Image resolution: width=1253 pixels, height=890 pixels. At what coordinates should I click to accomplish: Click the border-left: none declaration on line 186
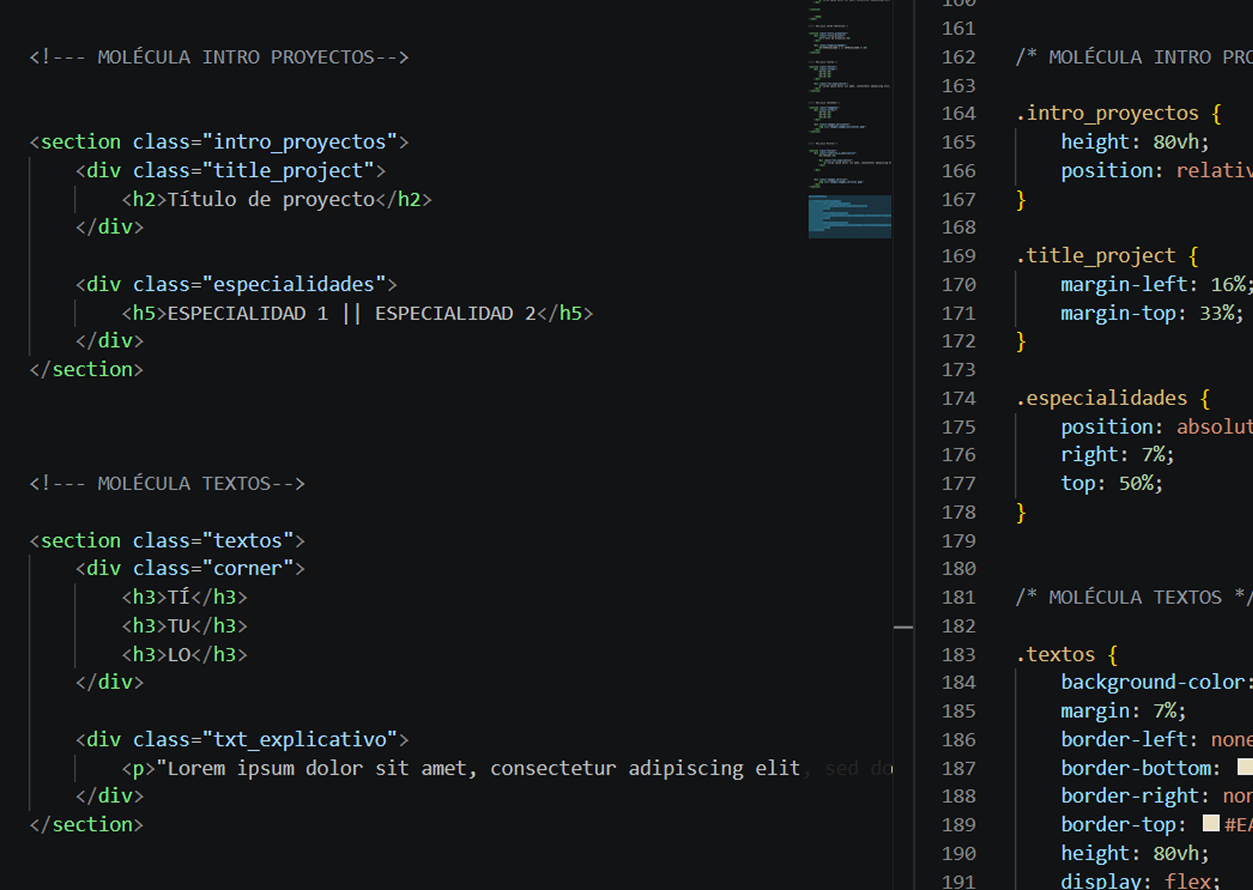point(1157,739)
